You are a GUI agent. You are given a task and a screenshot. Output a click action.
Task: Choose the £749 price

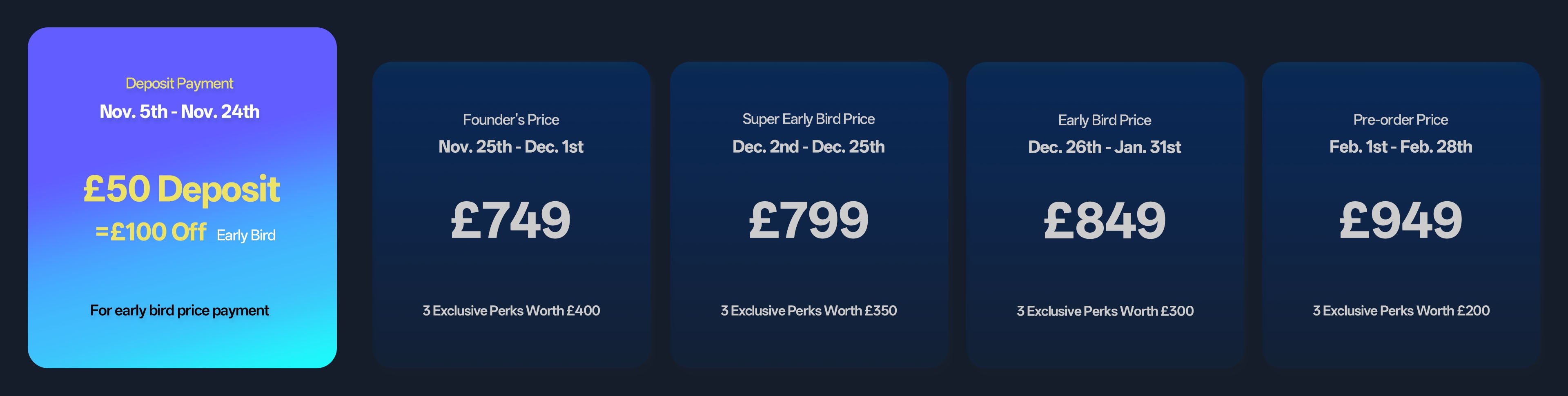point(511,220)
